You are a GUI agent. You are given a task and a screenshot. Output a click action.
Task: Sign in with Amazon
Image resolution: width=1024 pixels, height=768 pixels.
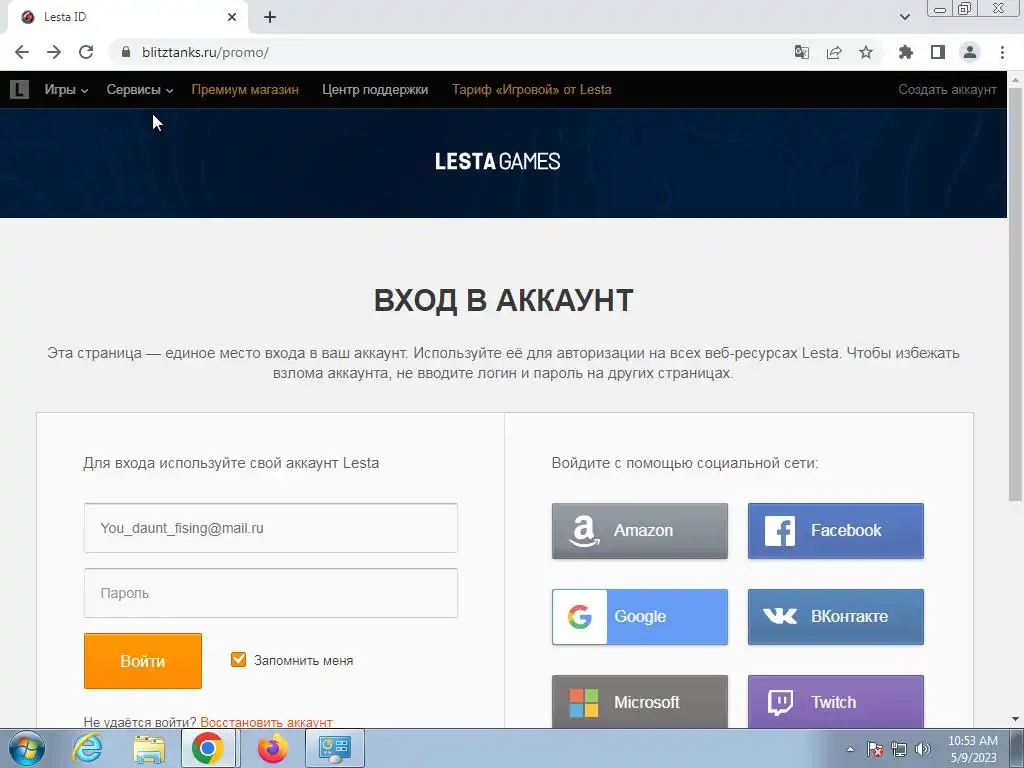(x=640, y=530)
